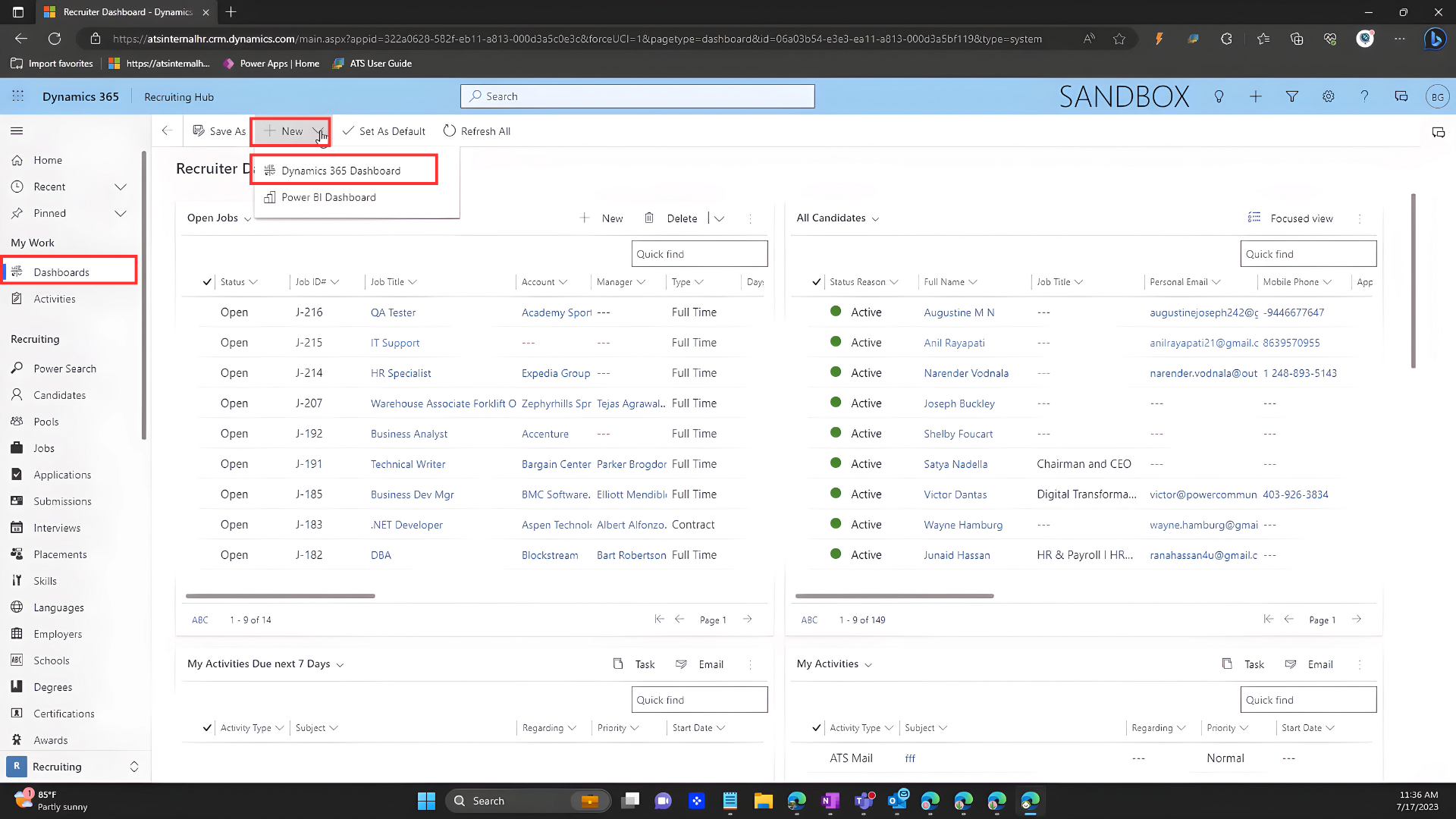Click Open Jobs horizontal scrollbar
Image resolution: width=1456 pixels, height=819 pixels.
coord(281,596)
